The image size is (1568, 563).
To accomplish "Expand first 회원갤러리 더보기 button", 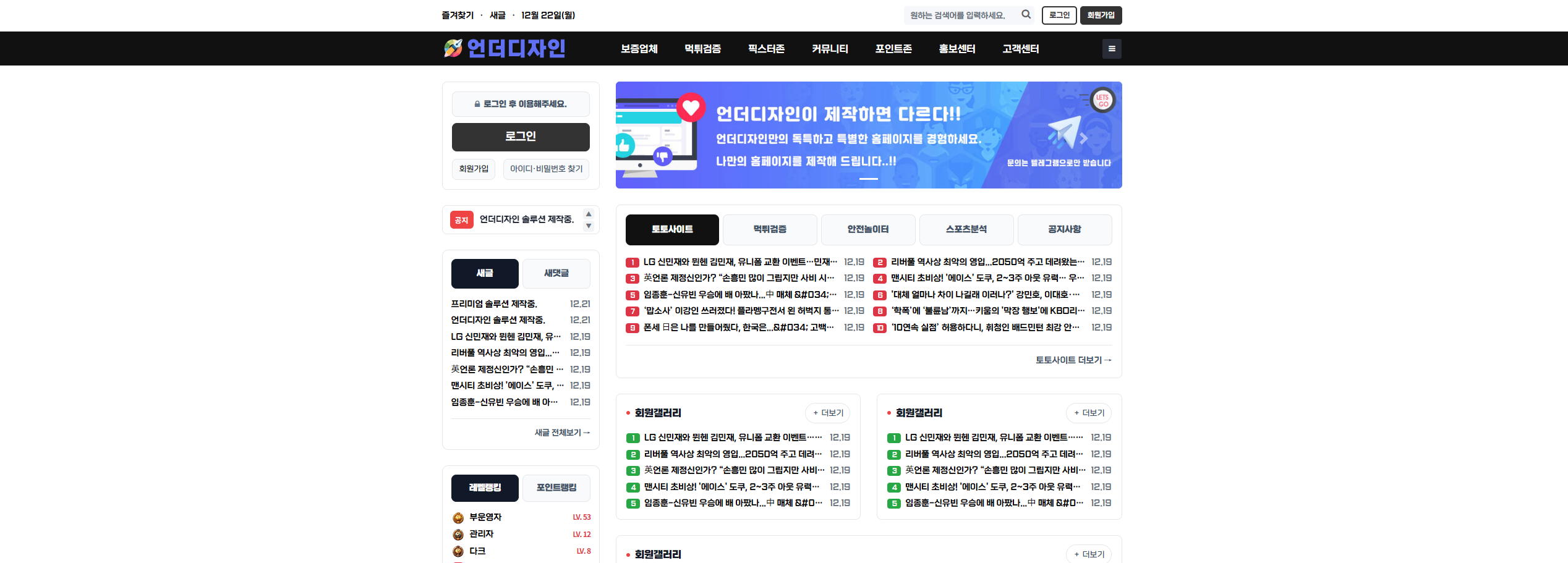I will [827, 413].
